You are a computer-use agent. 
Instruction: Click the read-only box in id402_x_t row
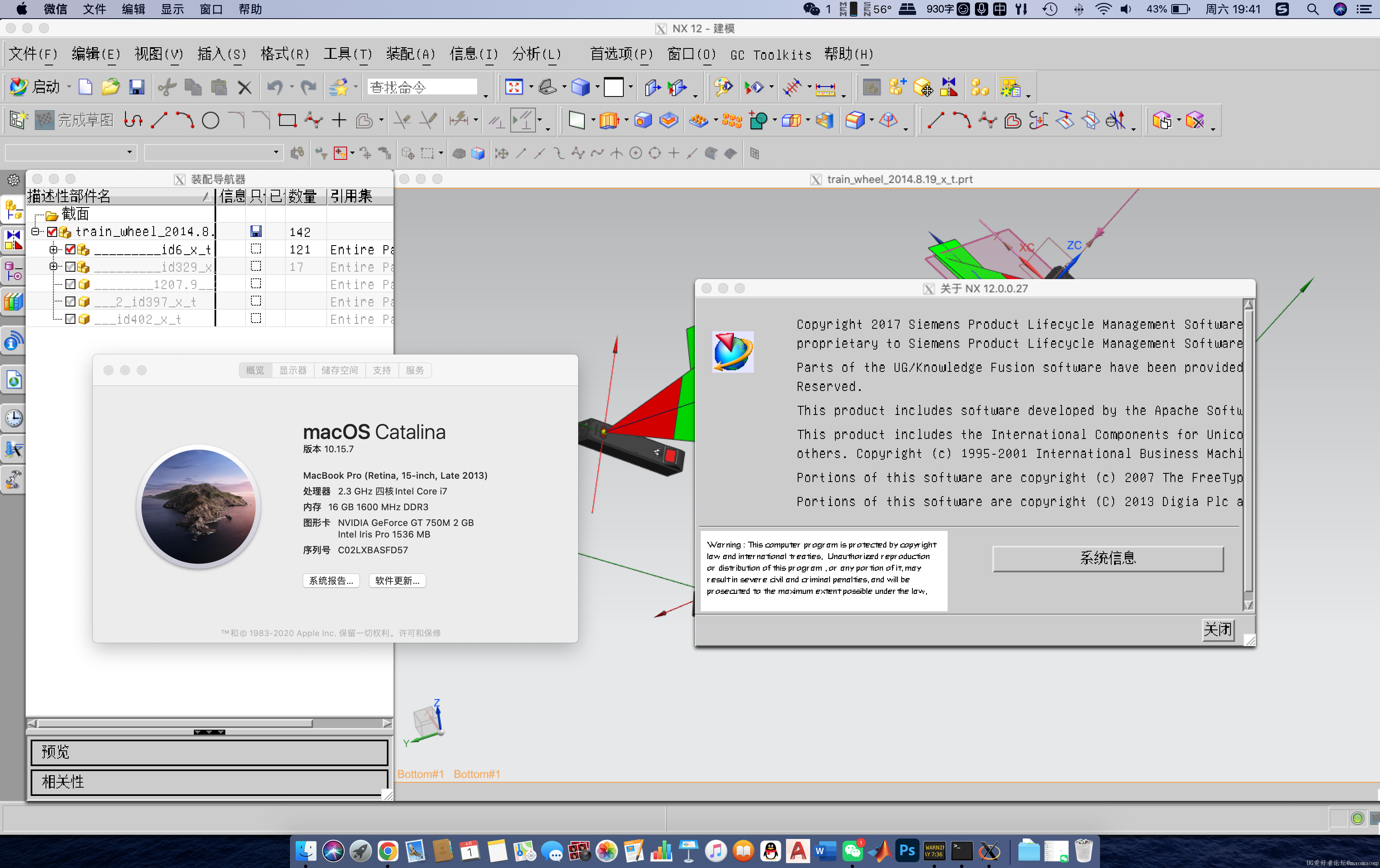pyautogui.click(x=256, y=318)
